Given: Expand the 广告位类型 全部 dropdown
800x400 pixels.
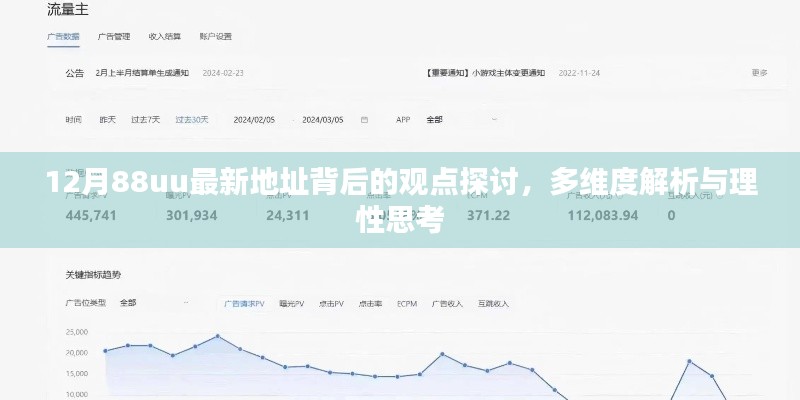Looking at the screenshot, I should coord(153,303).
